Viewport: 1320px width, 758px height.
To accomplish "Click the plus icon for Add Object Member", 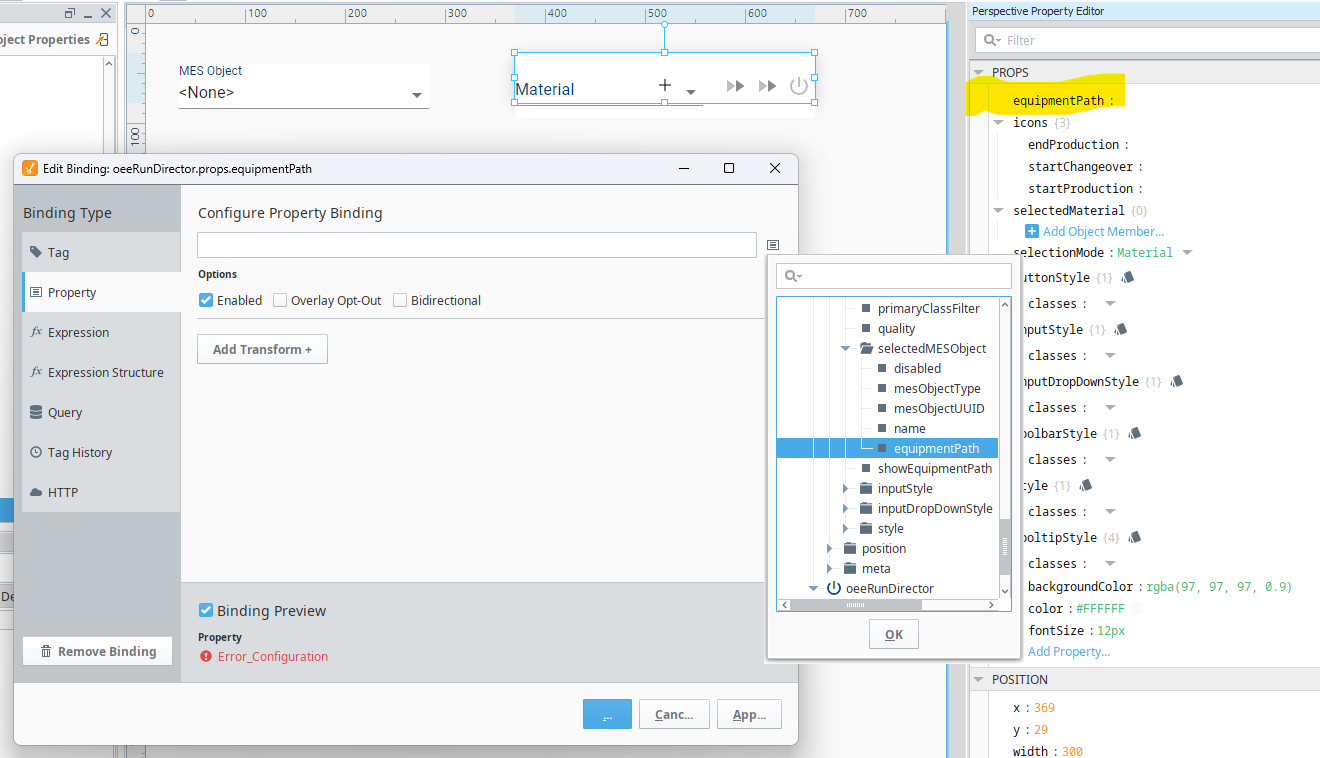I will pyautogui.click(x=1032, y=231).
